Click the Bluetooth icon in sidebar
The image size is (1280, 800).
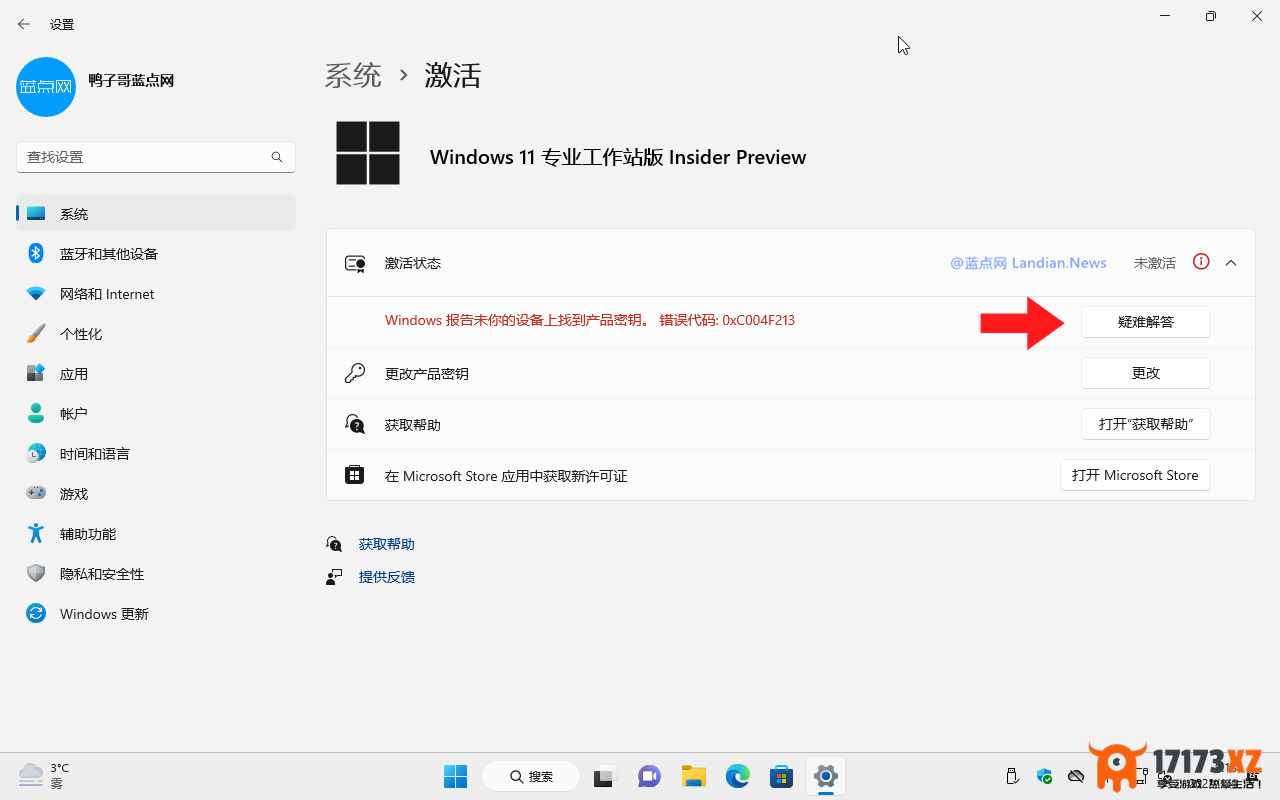(x=36, y=254)
